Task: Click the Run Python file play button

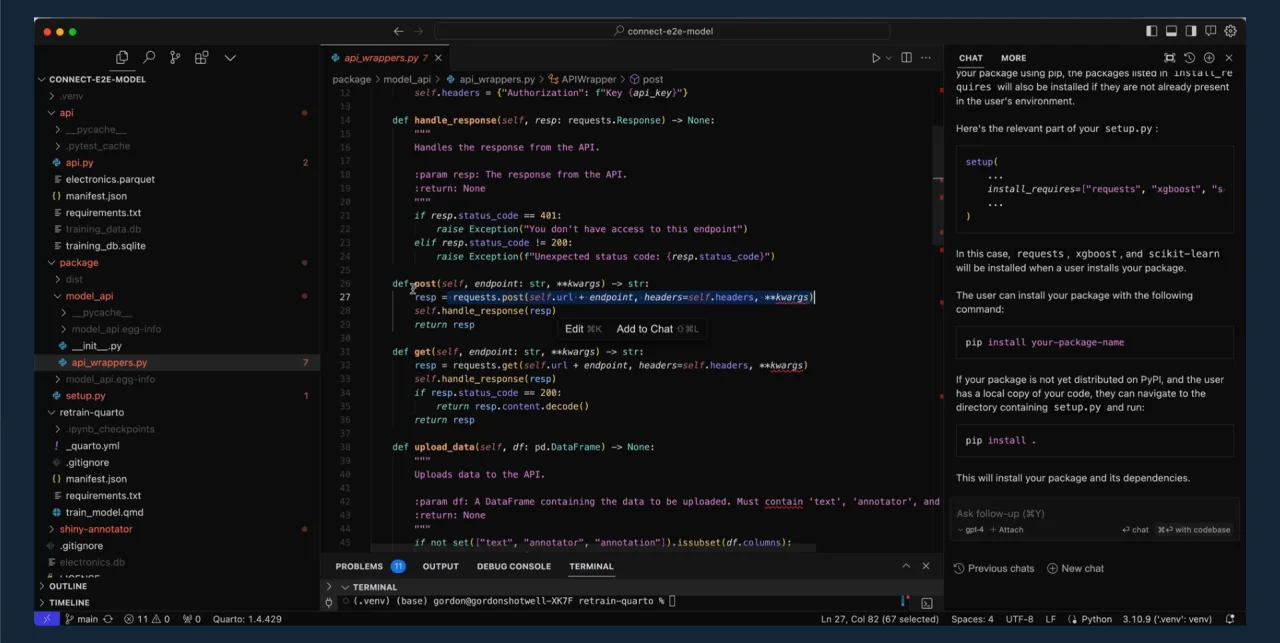Action: pyautogui.click(x=876, y=58)
